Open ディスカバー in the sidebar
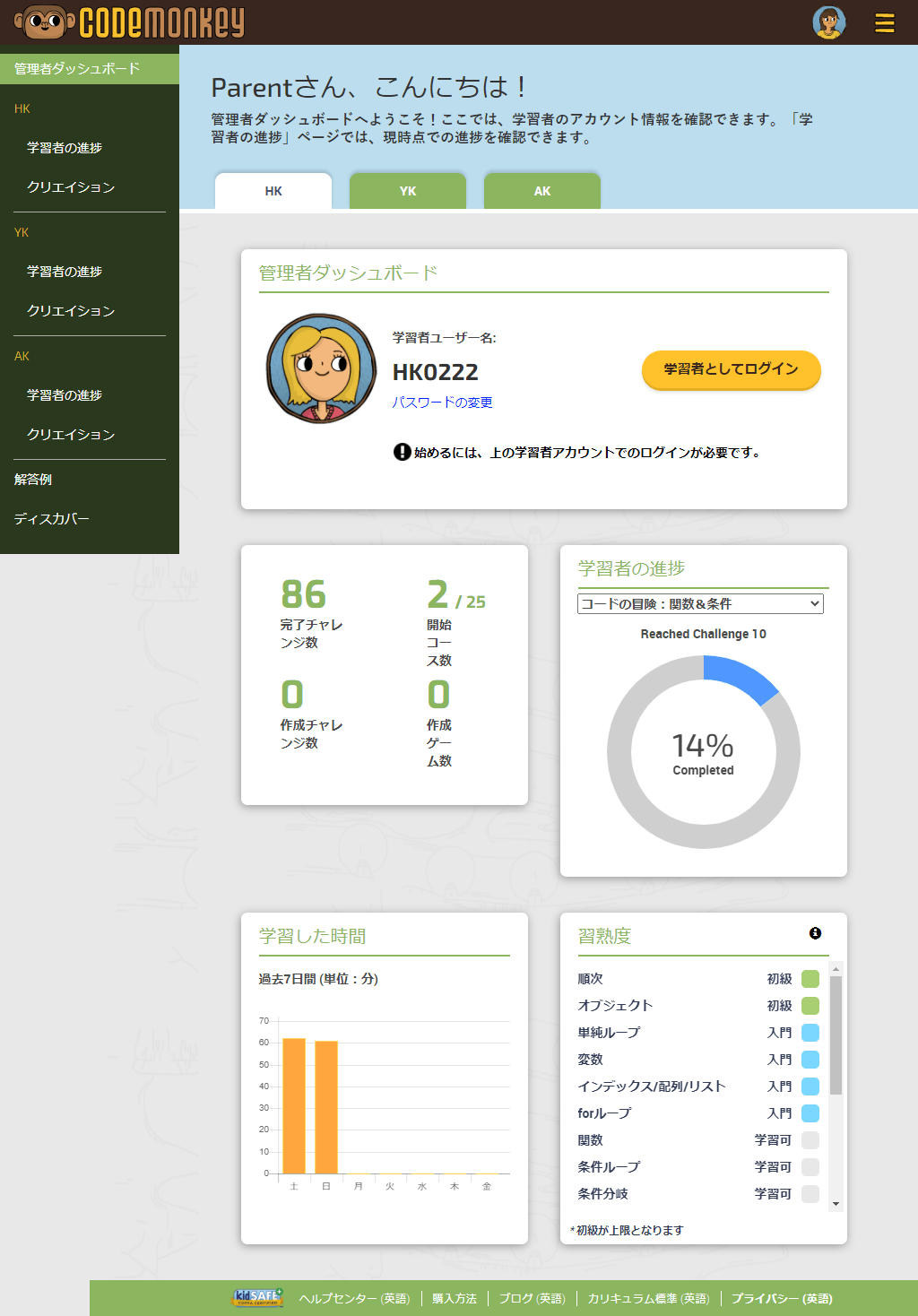The width and height of the screenshot is (918, 1316). point(51,519)
